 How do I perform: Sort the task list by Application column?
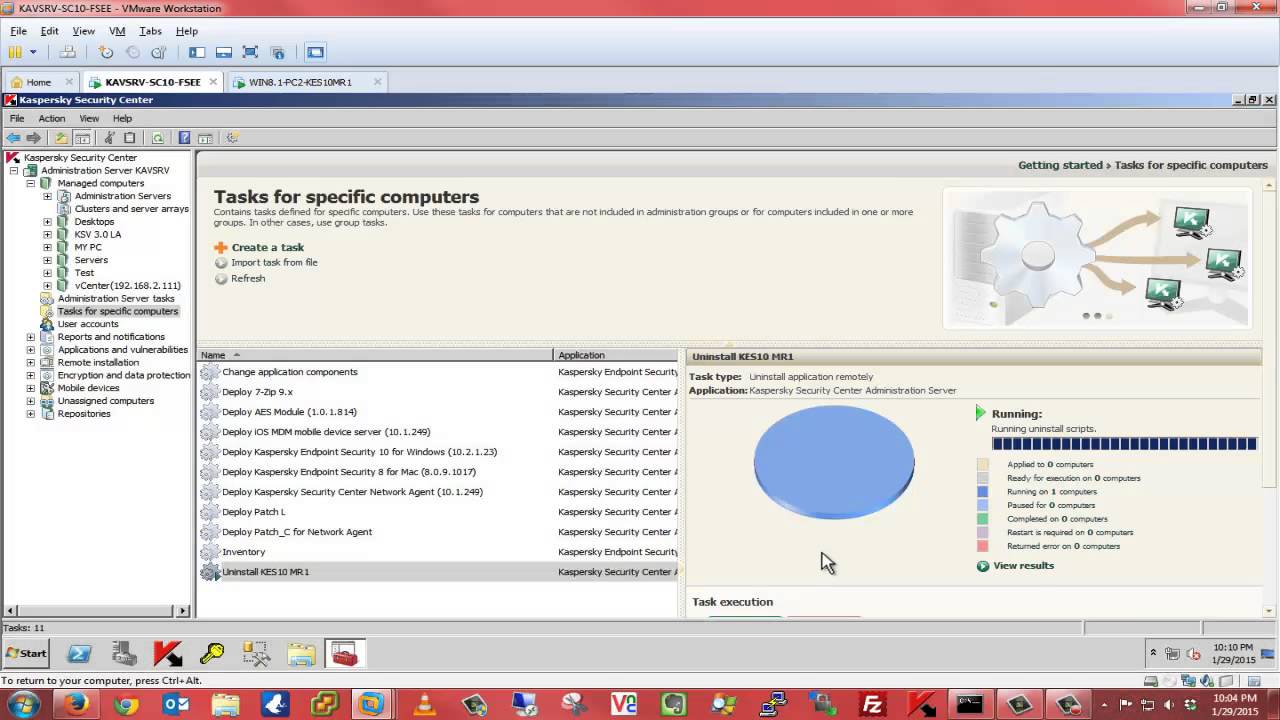point(615,355)
